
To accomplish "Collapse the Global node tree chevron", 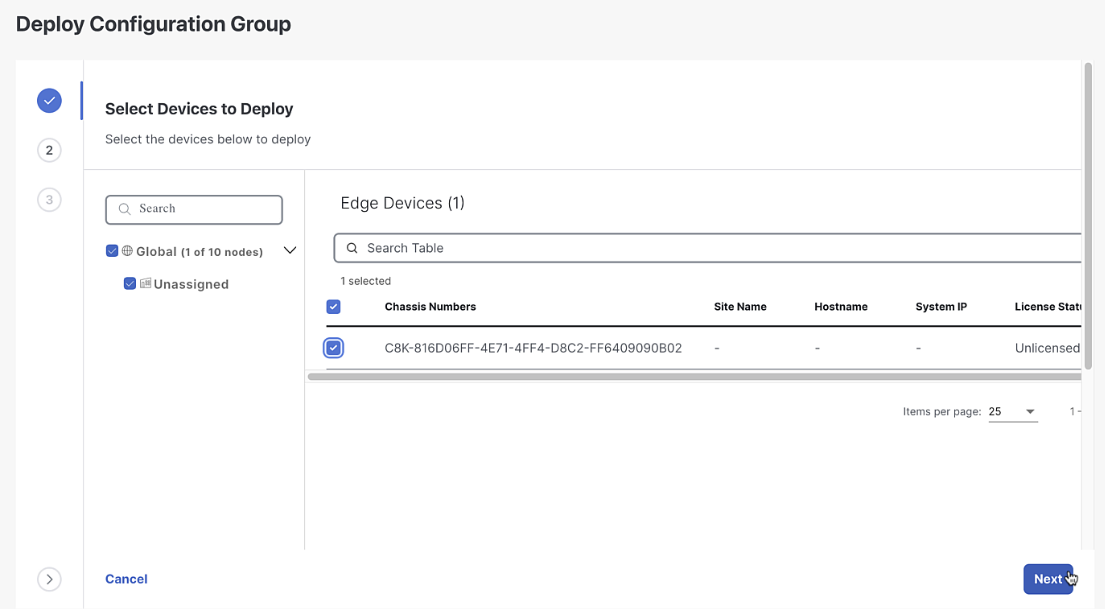I will pyautogui.click(x=290, y=250).
